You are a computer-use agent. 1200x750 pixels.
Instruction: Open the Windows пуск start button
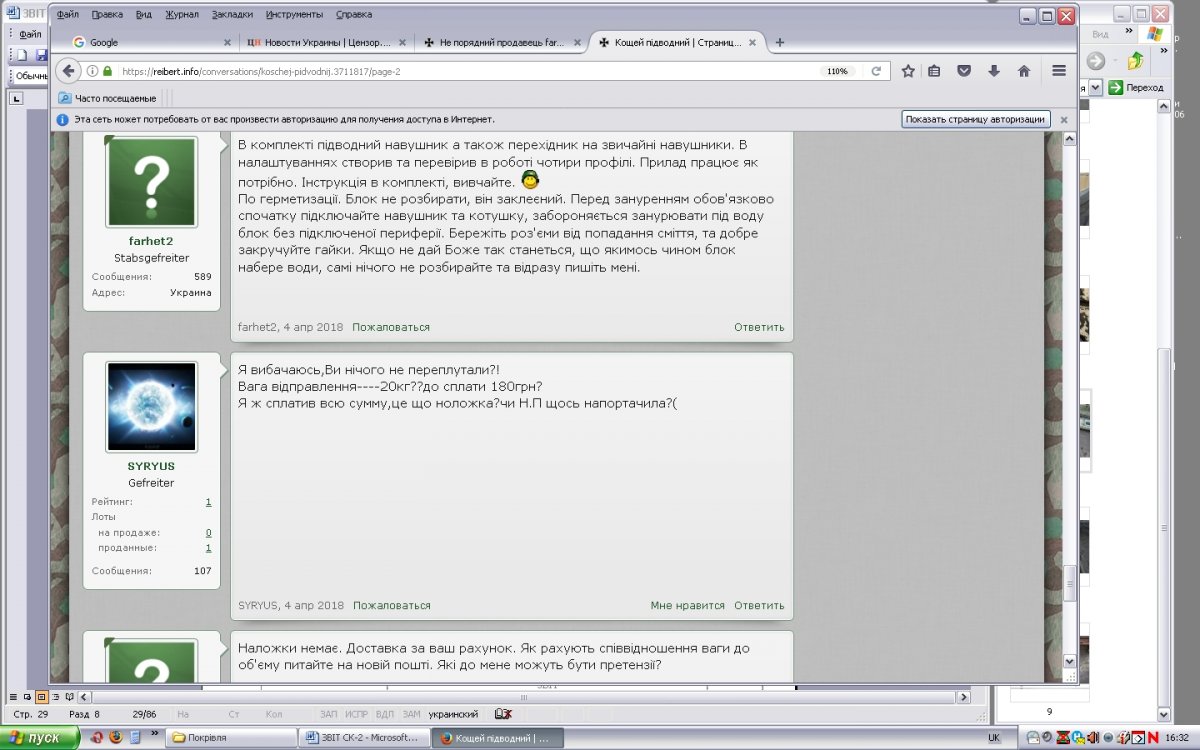click(x=40, y=738)
